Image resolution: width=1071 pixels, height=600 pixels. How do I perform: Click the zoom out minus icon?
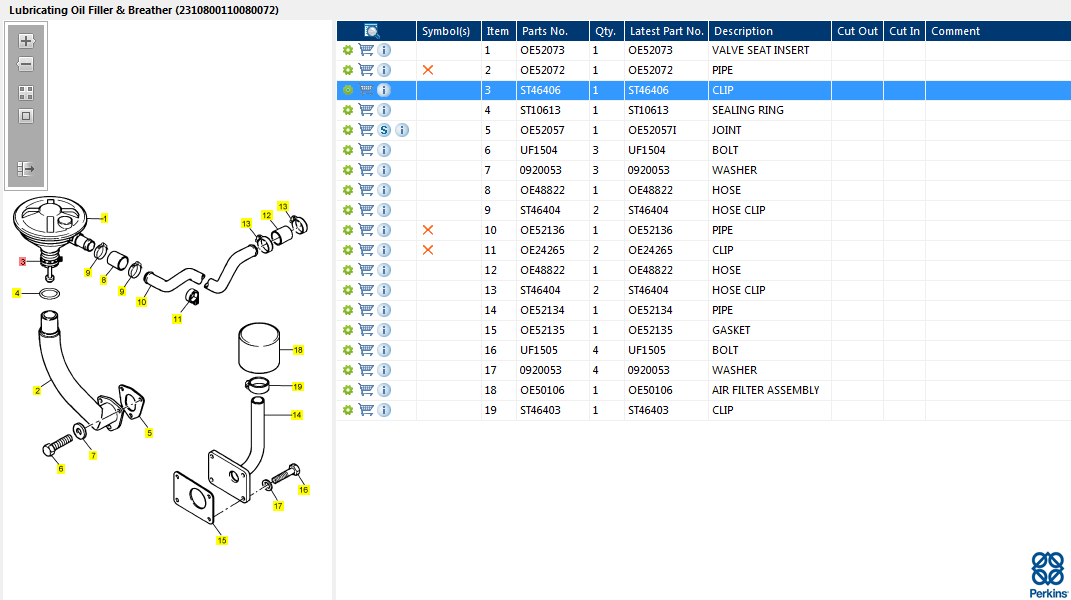(26, 64)
